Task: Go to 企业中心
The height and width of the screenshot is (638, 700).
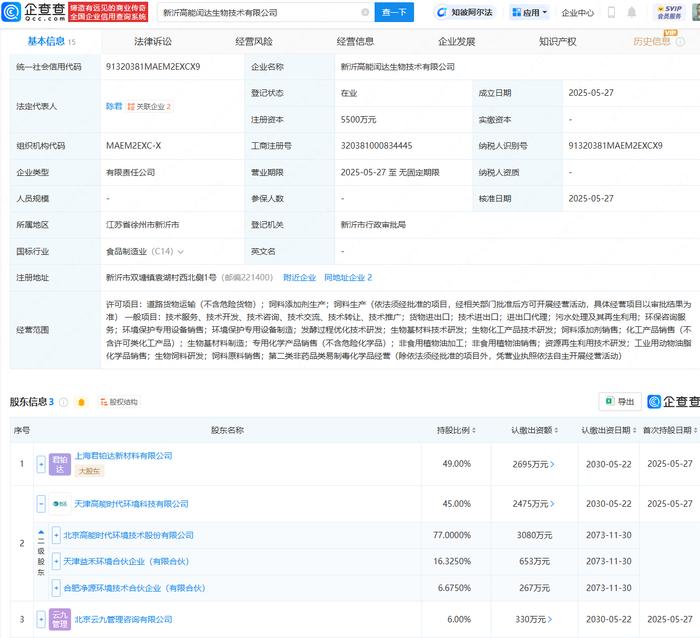Action: (577, 13)
